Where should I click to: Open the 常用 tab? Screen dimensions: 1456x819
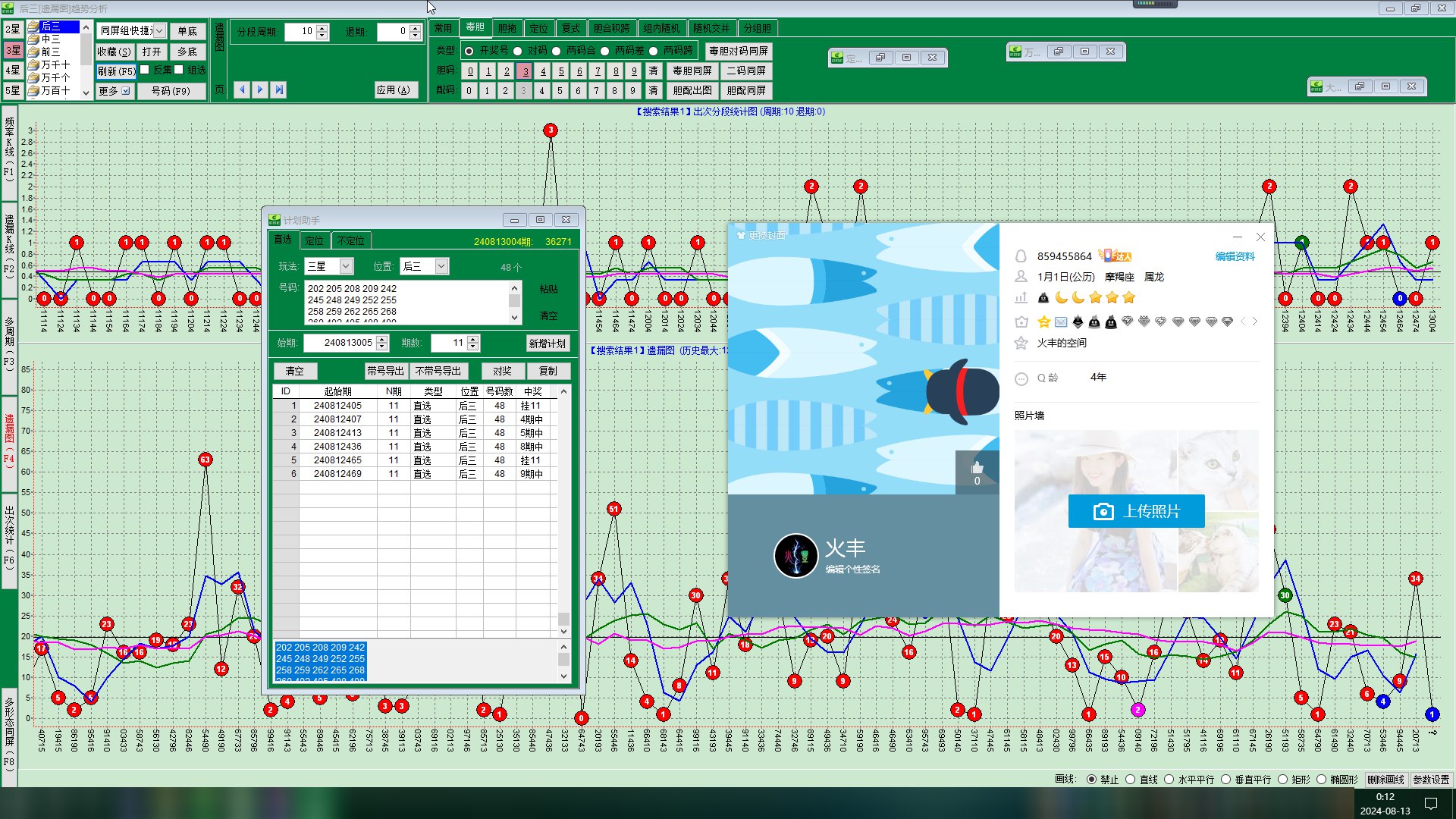click(443, 28)
